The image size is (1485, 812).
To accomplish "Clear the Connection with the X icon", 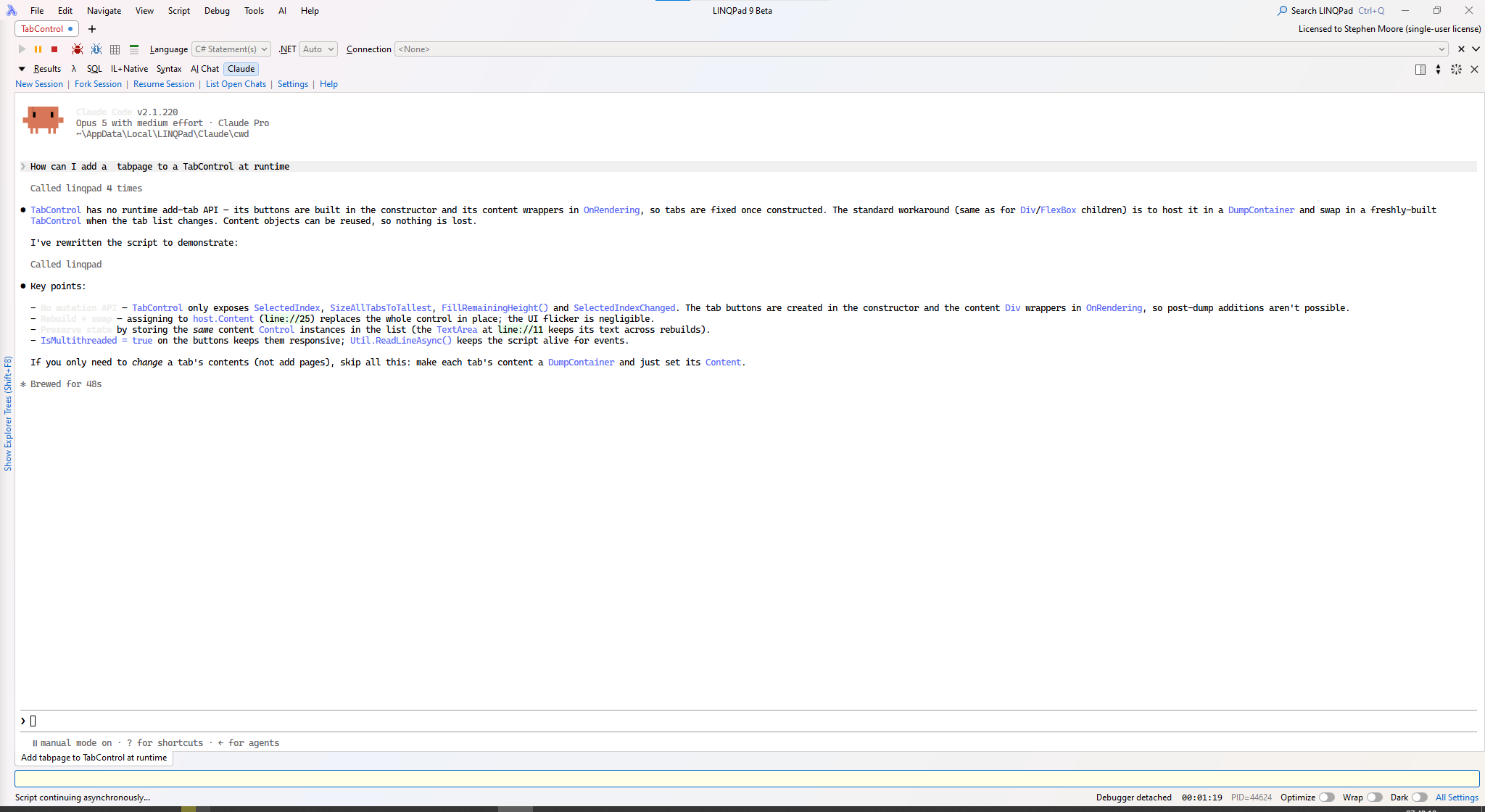I will [1461, 49].
